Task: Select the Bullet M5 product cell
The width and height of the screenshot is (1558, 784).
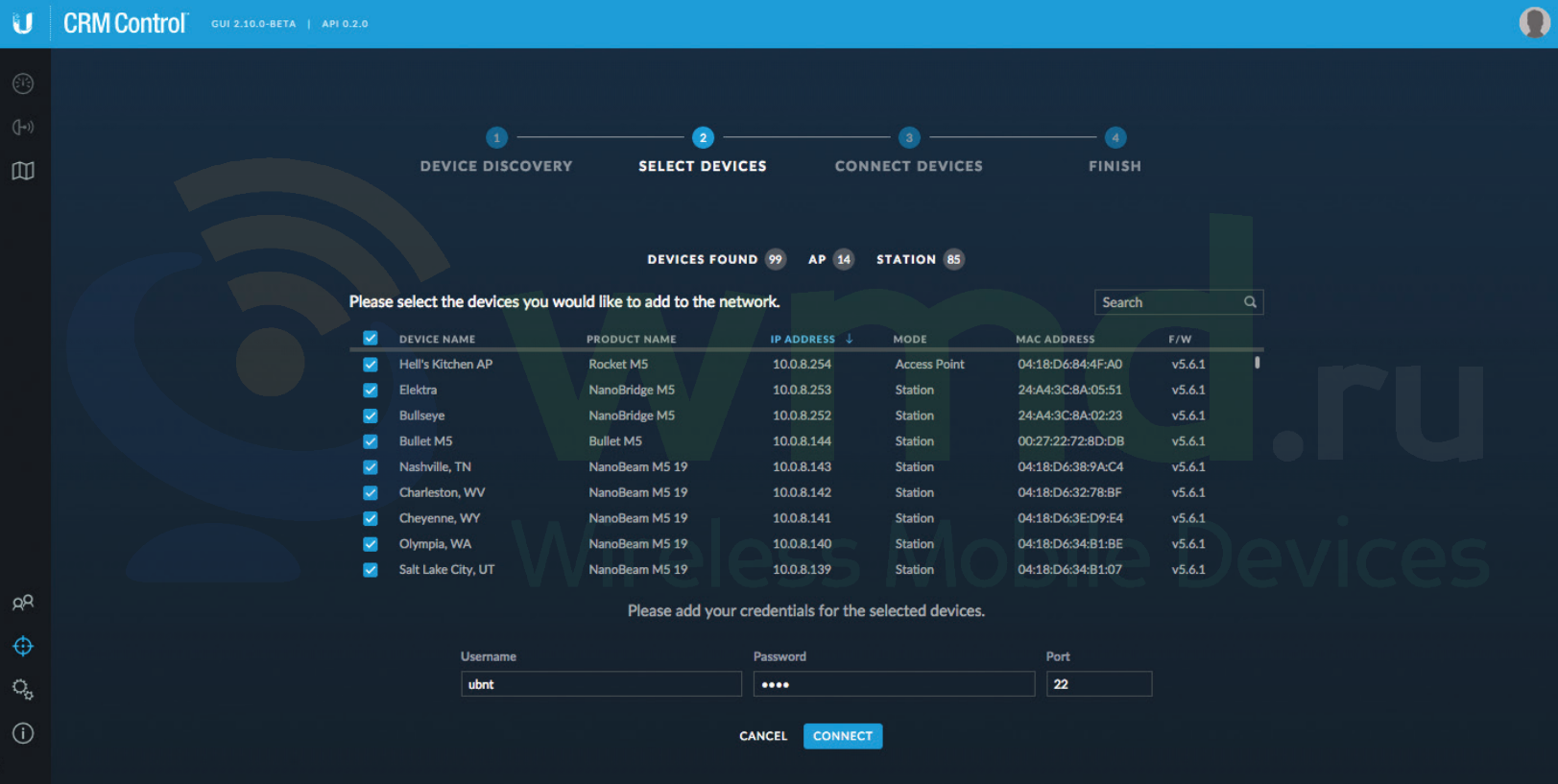Action: (x=615, y=441)
